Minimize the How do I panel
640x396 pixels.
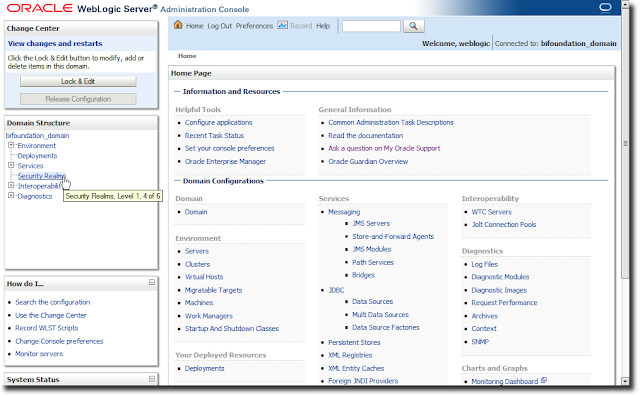point(152,282)
